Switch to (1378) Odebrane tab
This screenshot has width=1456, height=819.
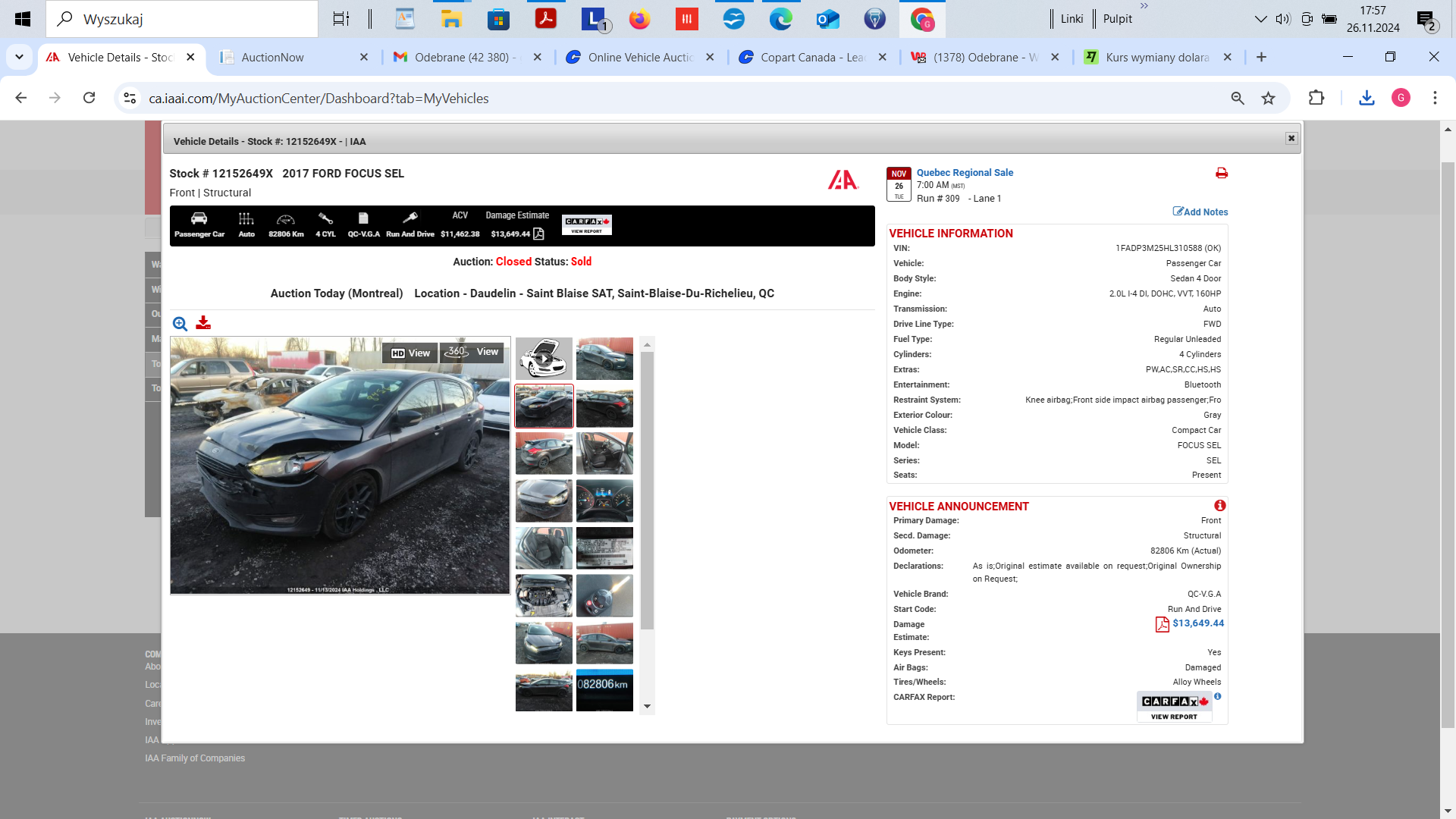985,57
